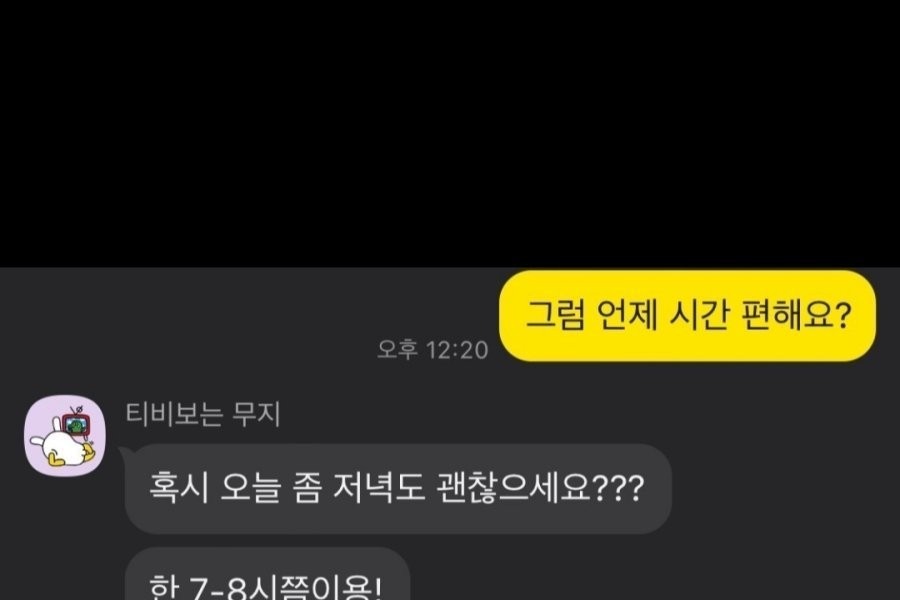Tap the red TV in the avatar
The image size is (900, 600).
point(76,423)
